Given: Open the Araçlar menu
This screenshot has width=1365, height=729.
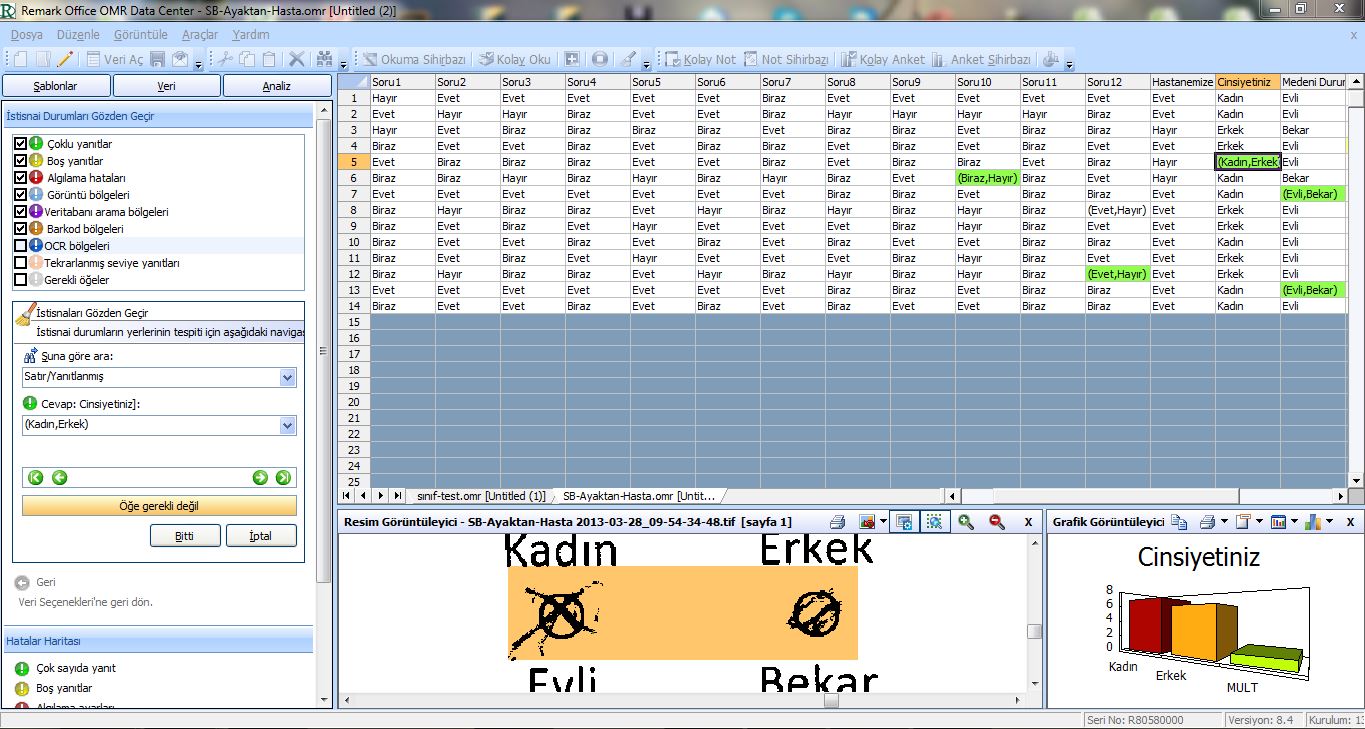Looking at the screenshot, I should tap(199, 33).
